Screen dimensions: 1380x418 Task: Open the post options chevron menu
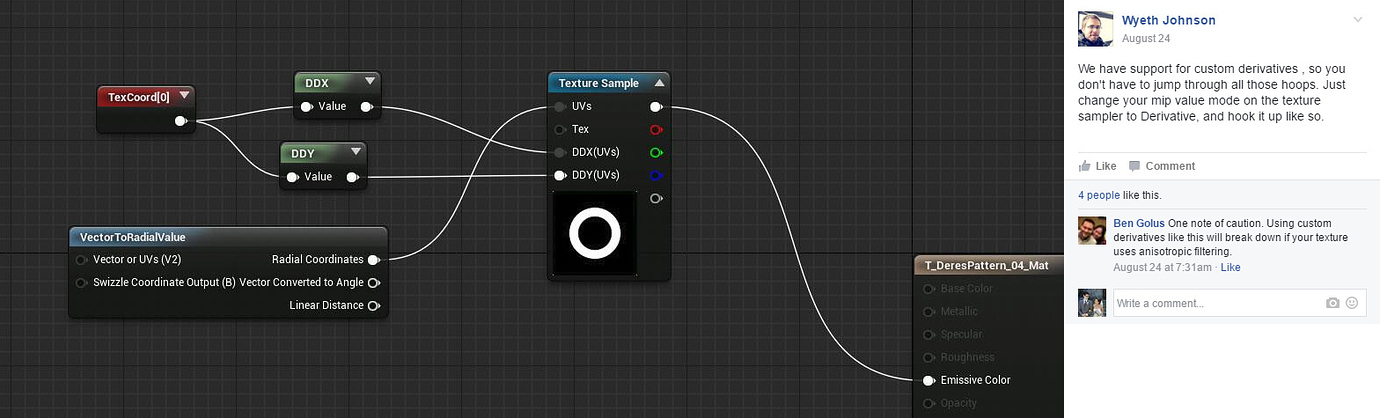tap(1357, 20)
